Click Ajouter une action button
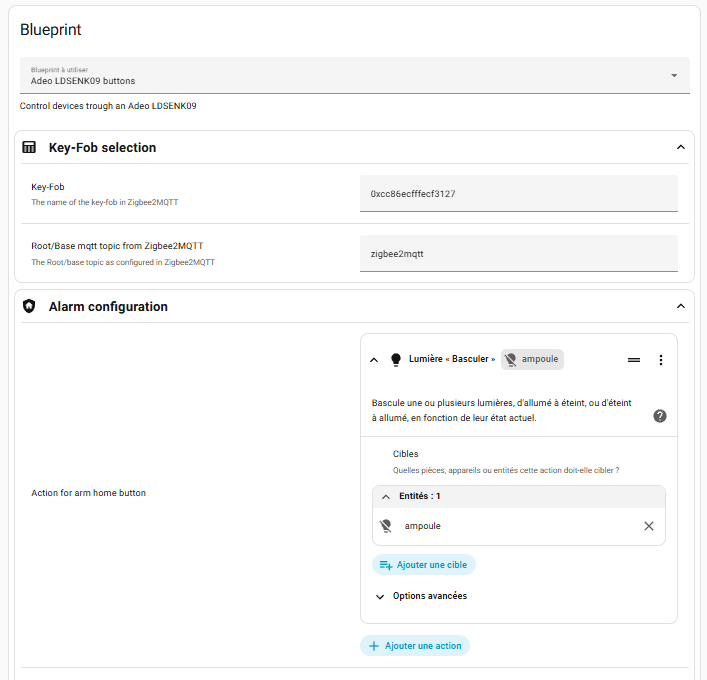707x680 pixels. (x=415, y=646)
